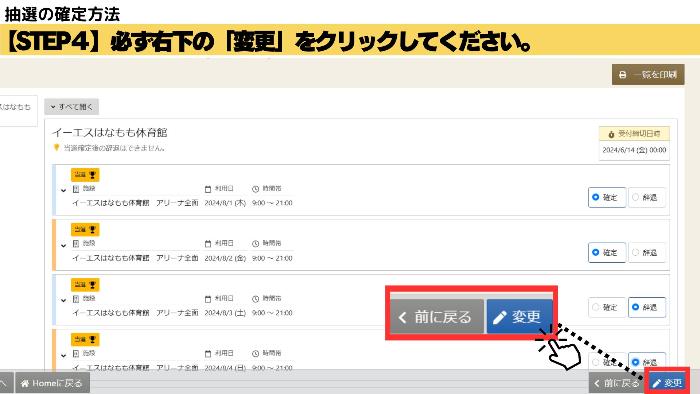Screen dimensions: 700x394
Task: Select 辞退 for the 2024/8/2 (金) row
Action: pyautogui.click(x=646, y=253)
